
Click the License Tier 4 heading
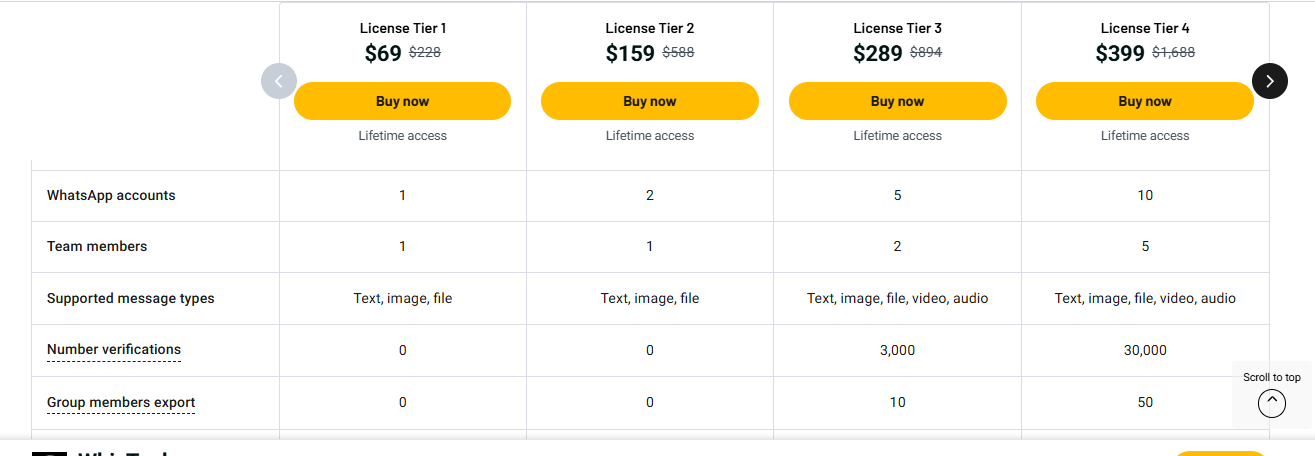[x=1145, y=28]
